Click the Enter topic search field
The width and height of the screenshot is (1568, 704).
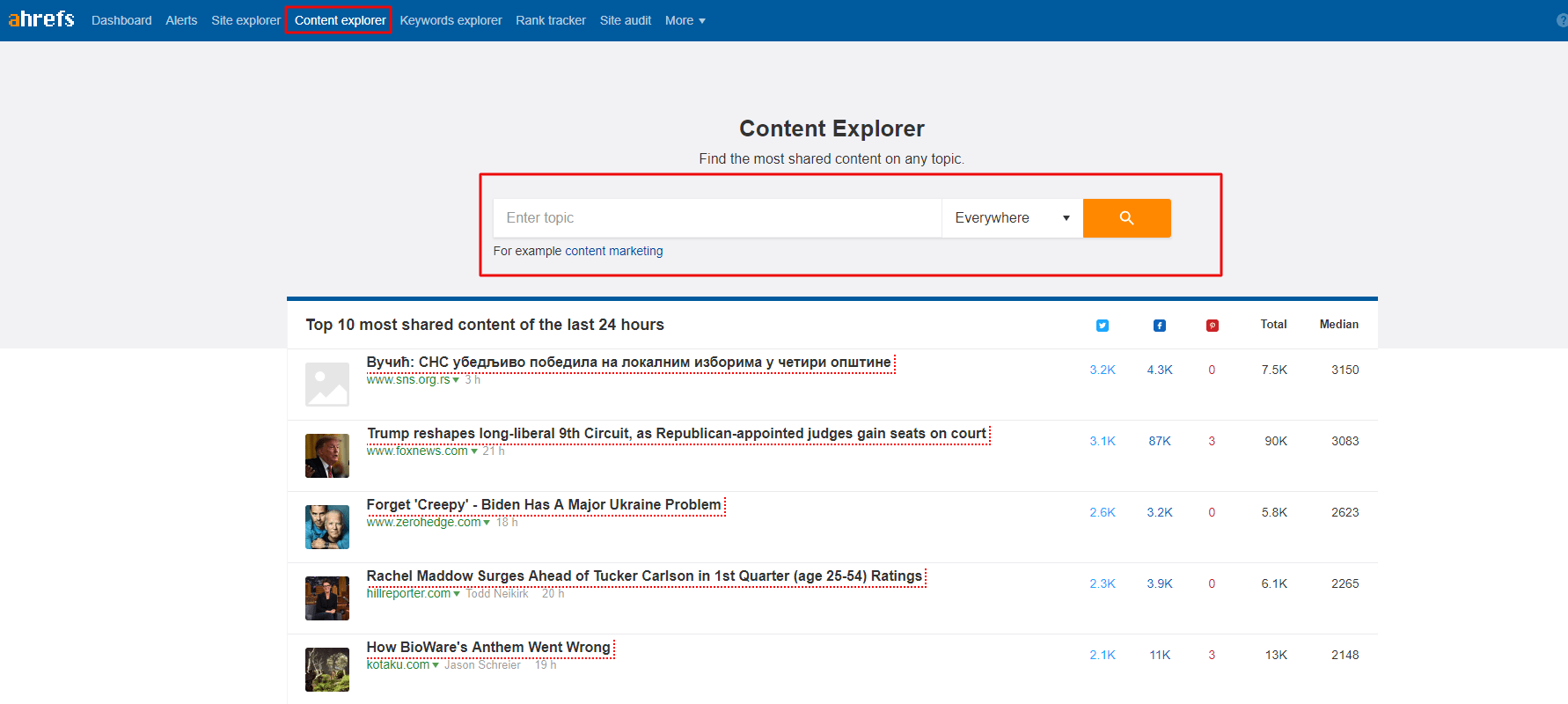pos(717,218)
